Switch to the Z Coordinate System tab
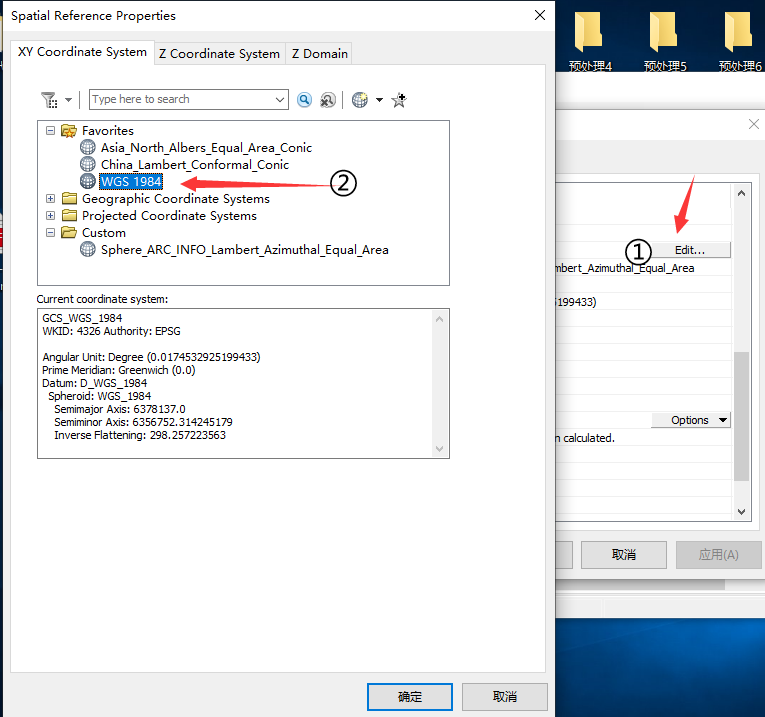Image resolution: width=765 pixels, height=717 pixels. [x=219, y=54]
